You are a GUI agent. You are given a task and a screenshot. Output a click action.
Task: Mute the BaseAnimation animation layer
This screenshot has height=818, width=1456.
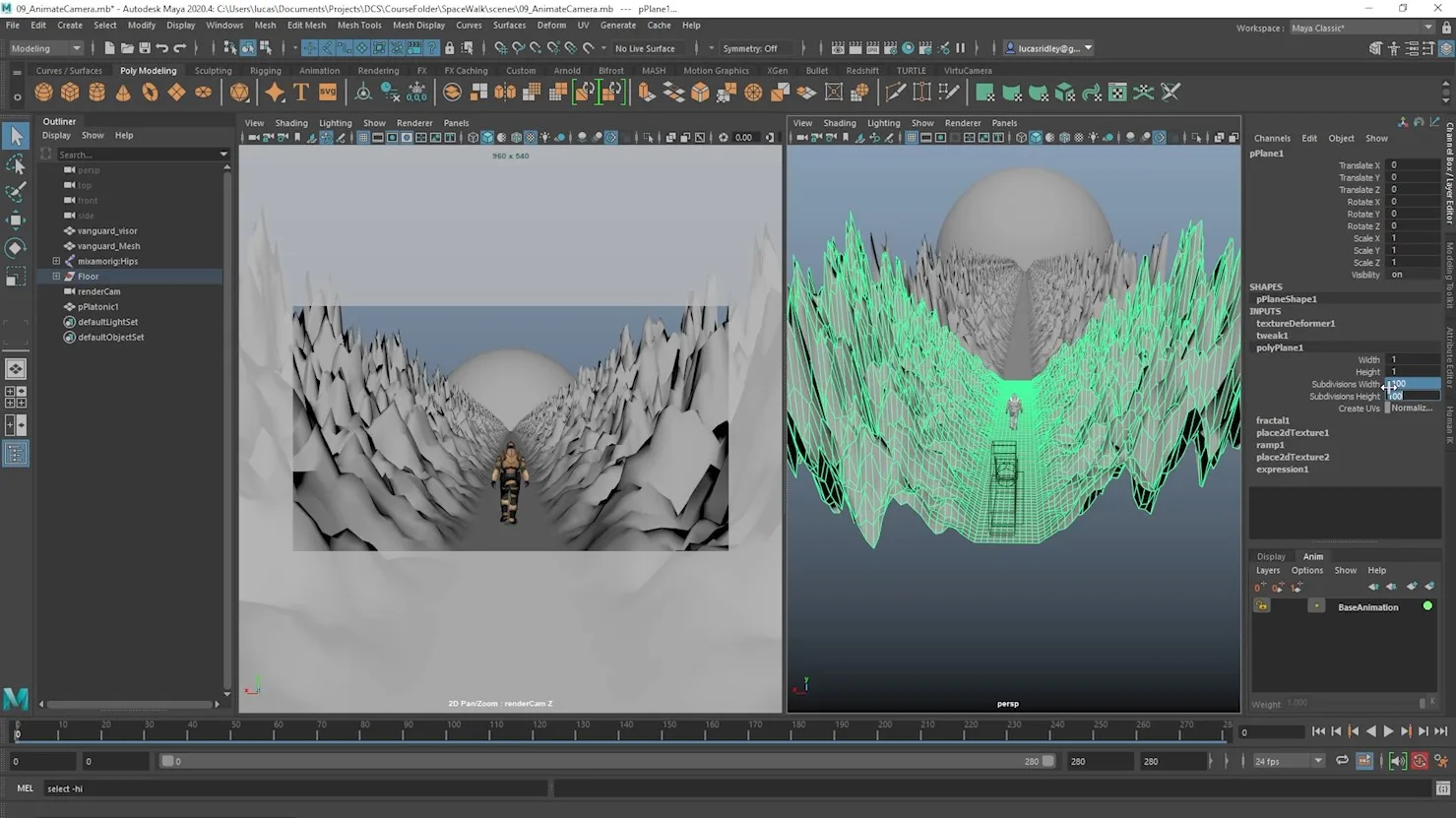[x=1316, y=605]
